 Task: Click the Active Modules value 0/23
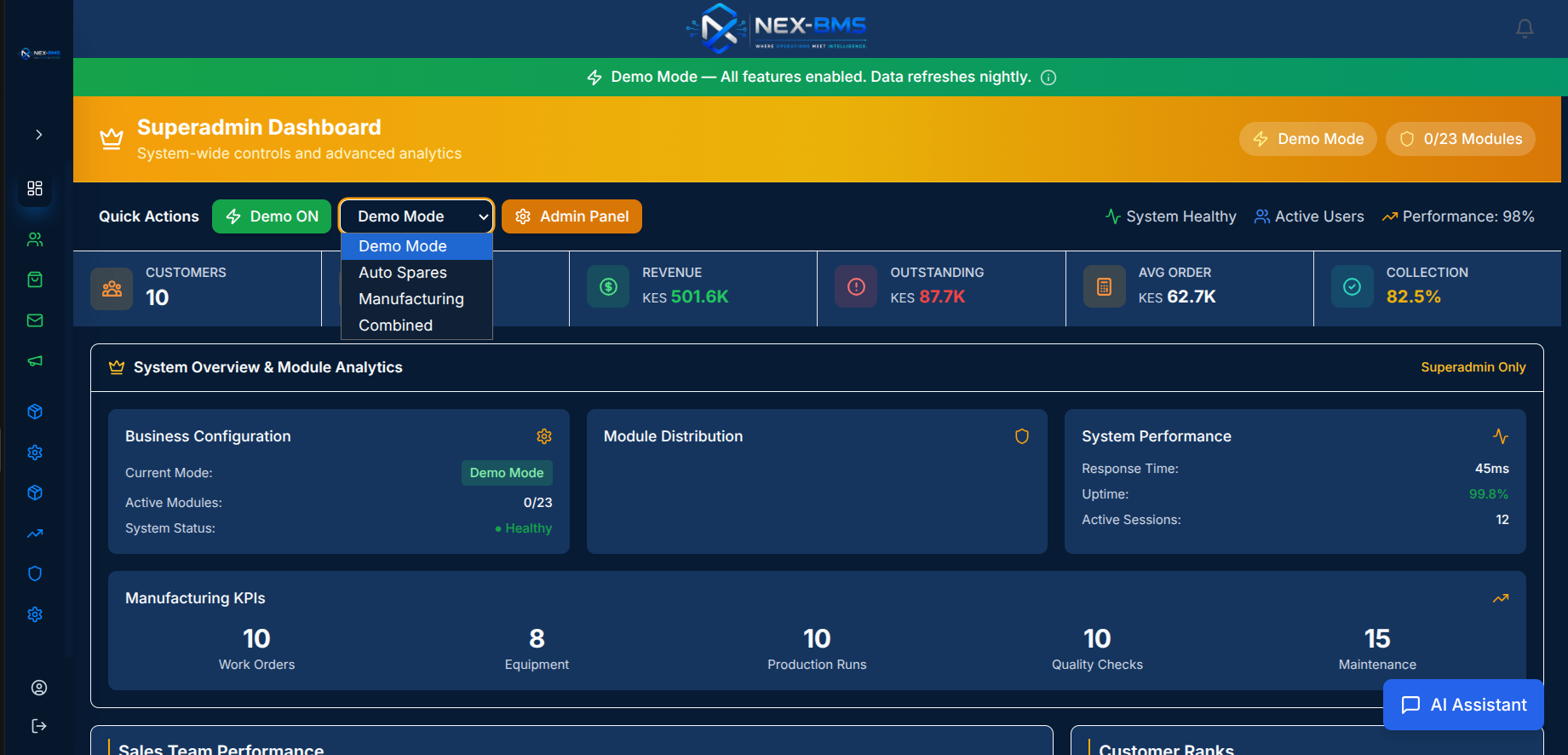(537, 503)
